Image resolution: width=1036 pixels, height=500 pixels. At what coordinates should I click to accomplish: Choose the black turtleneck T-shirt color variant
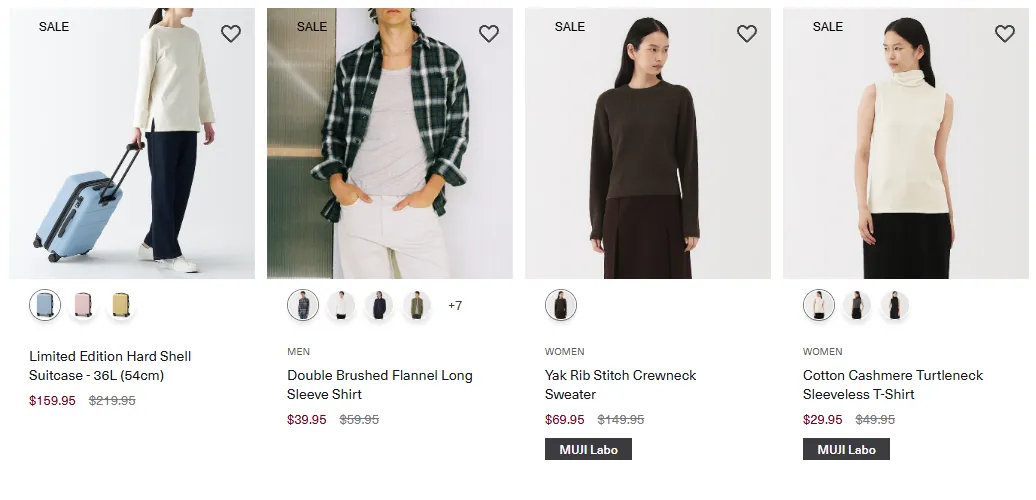coord(895,305)
